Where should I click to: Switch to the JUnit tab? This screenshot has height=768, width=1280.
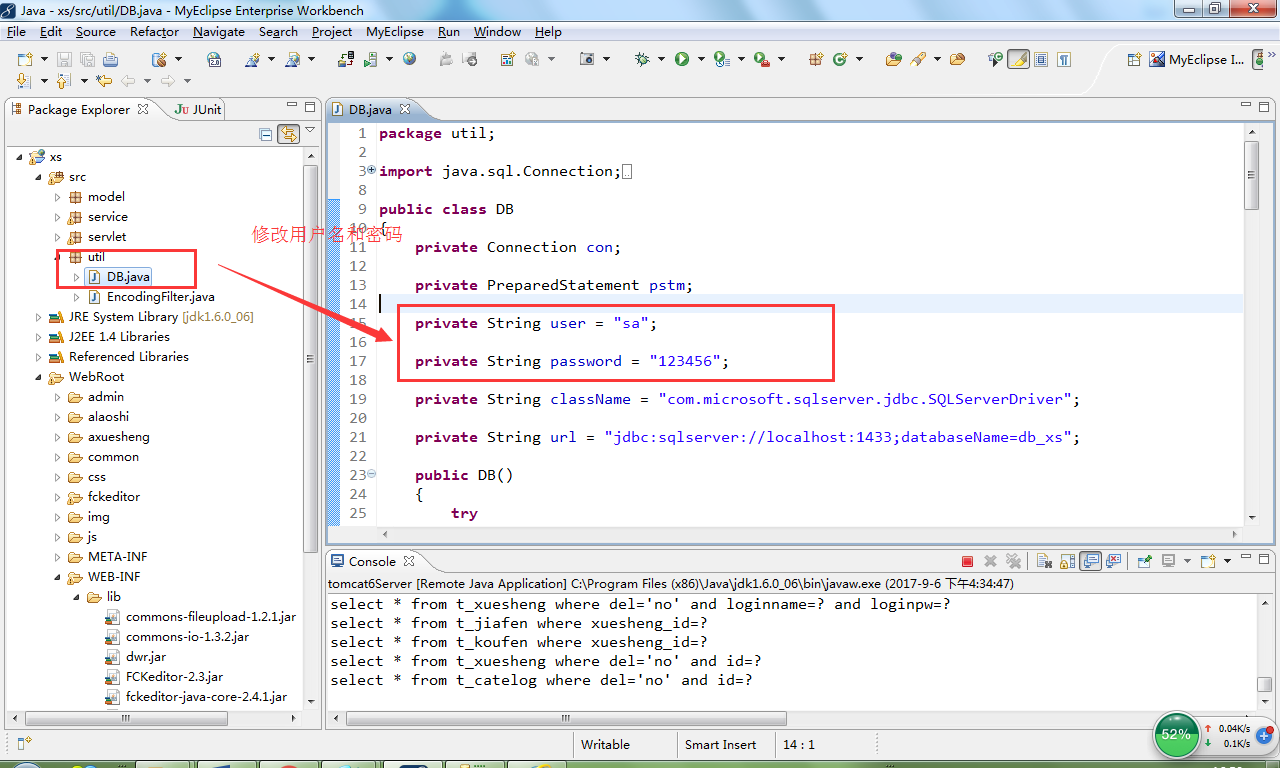pyautogui.click(x=198, y=109)
